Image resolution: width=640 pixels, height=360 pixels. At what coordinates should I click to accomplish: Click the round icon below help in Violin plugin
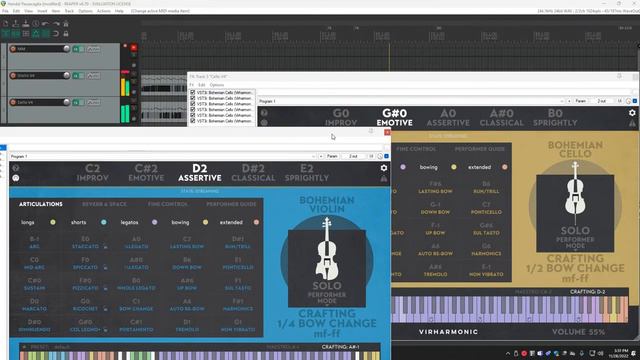pyautogui.click(x=16, y=178)
